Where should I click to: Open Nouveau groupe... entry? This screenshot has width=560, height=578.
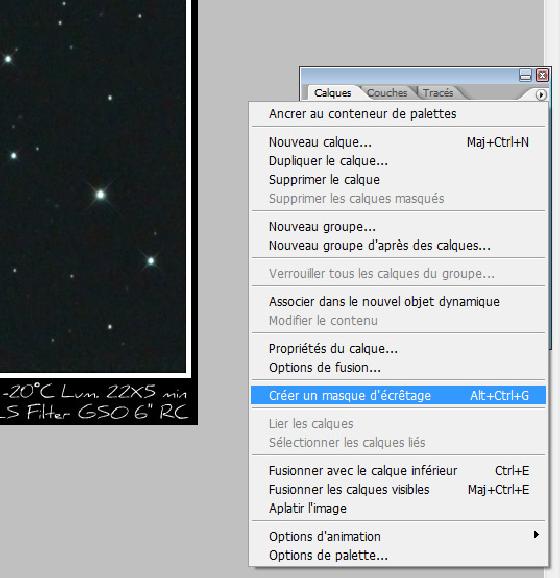398,226
